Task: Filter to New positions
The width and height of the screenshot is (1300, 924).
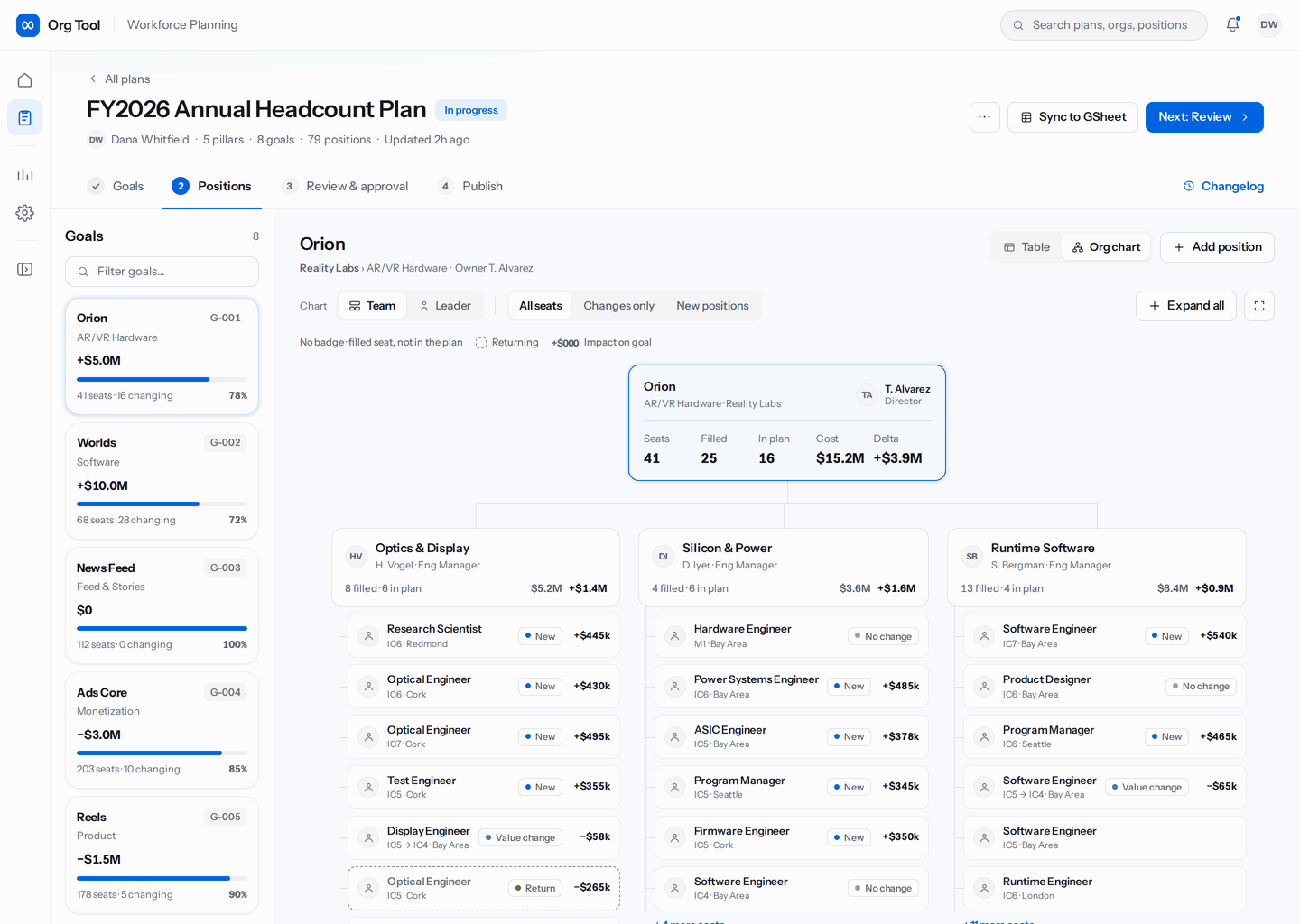Action: point(713,306)
